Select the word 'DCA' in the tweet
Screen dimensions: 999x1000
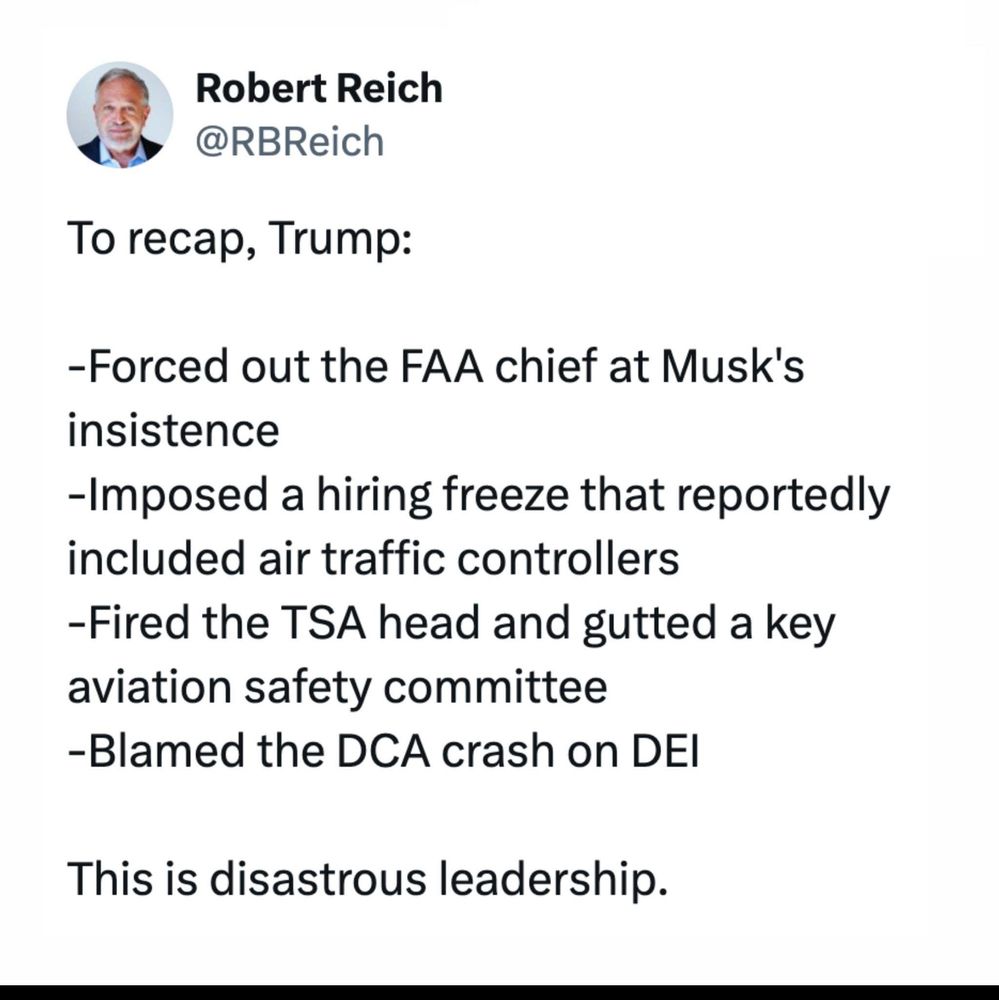point(383,751)
